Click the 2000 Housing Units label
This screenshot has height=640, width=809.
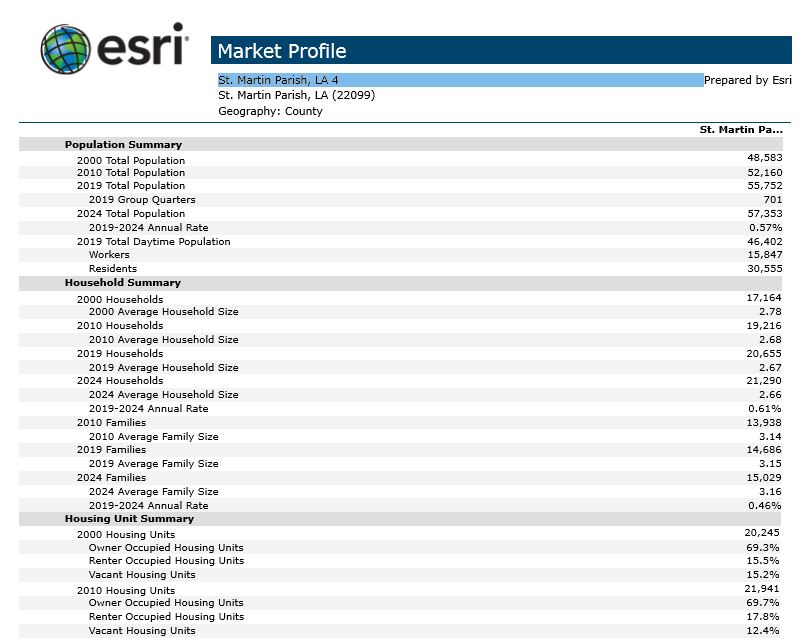click(126, 535)
